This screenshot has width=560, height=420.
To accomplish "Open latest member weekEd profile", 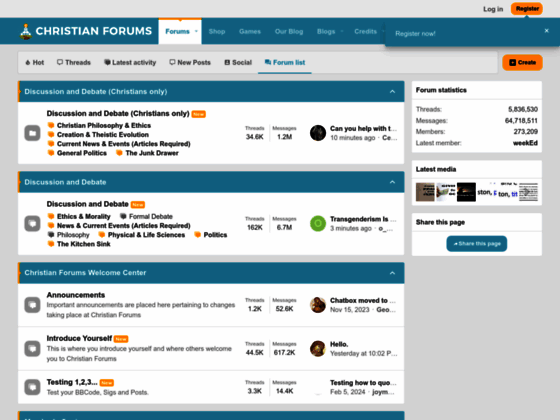I will (x=525, y=143).
